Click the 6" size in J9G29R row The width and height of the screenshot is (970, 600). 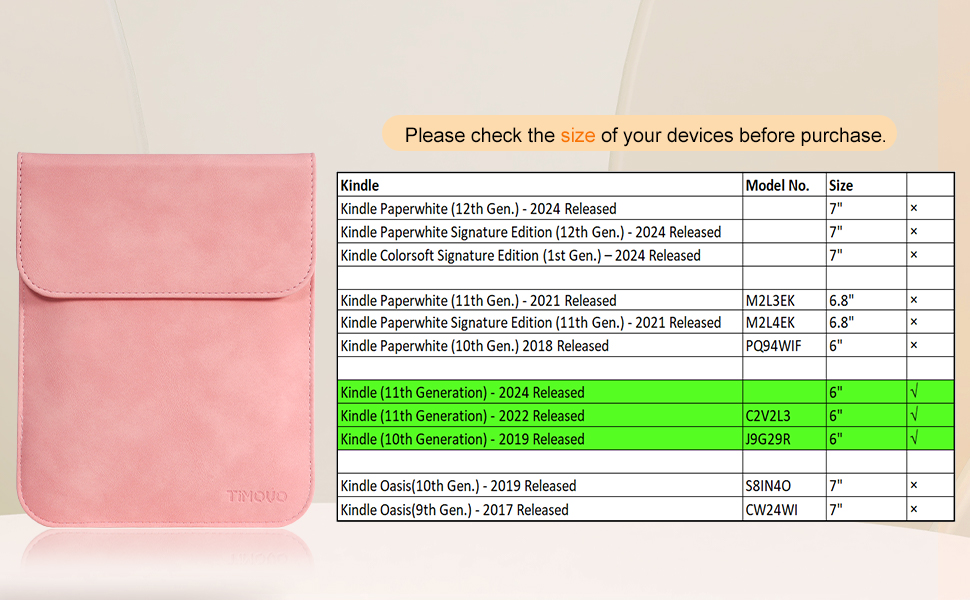pos(836,439)
